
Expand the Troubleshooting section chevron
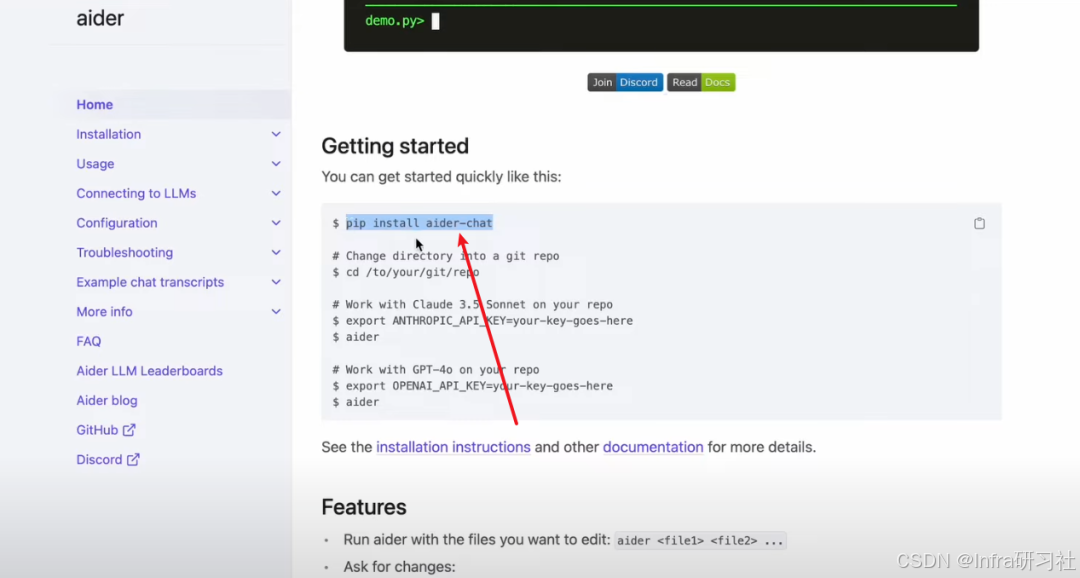276,253
